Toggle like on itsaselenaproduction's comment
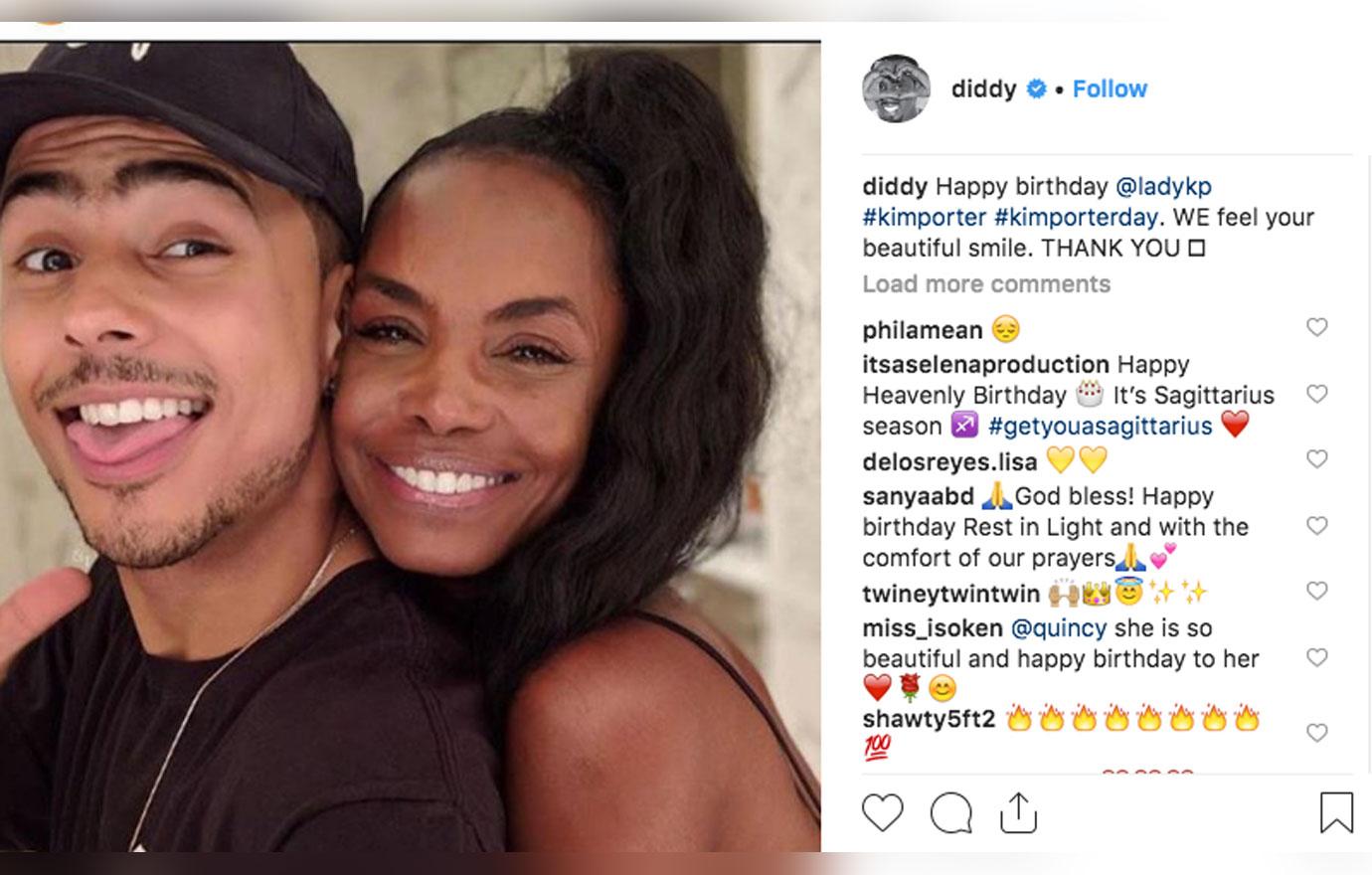1372x875 pixels. tap(1317, 393)
